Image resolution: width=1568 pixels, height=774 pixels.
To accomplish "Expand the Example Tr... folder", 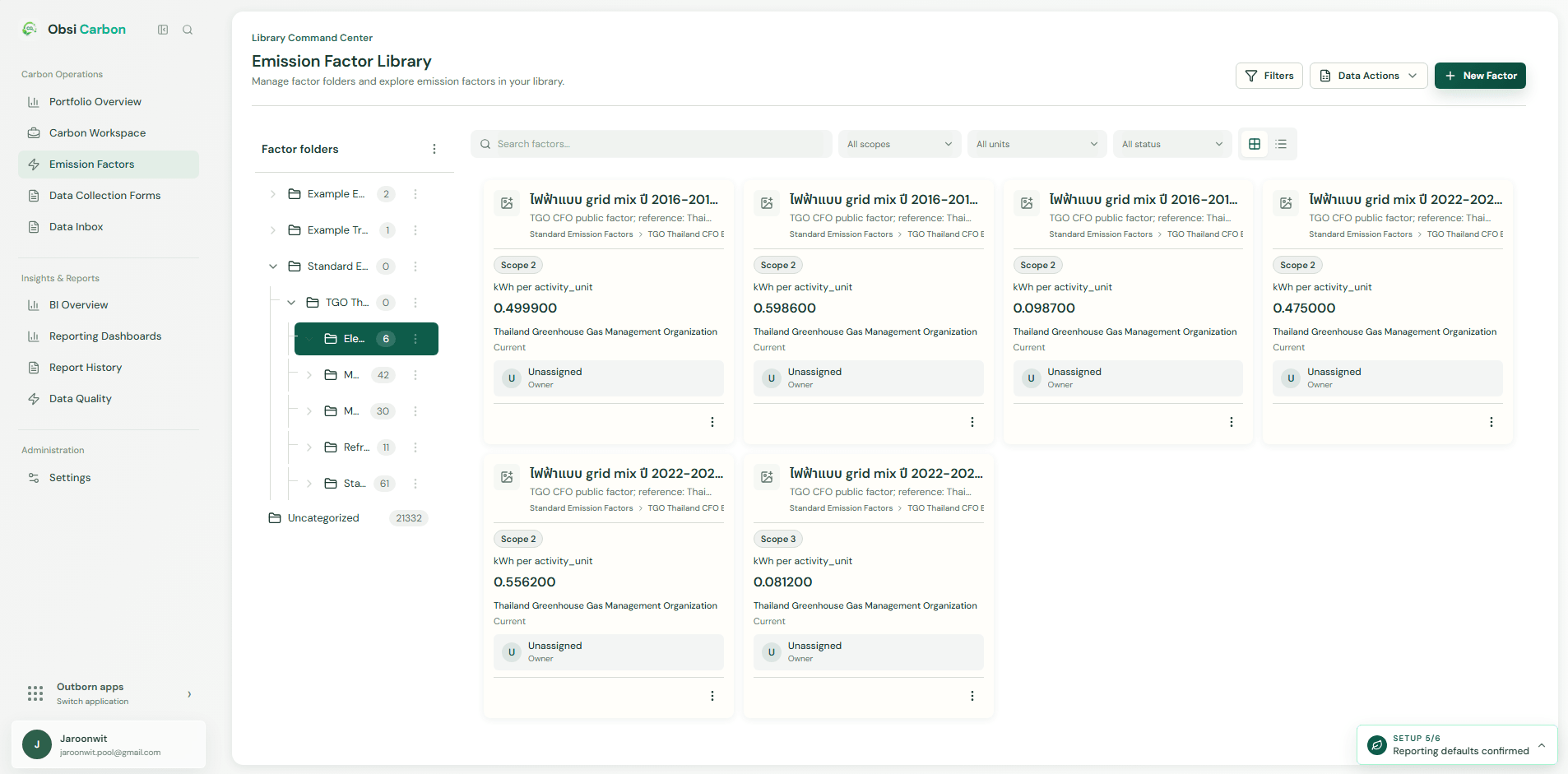I will [273, 230].
